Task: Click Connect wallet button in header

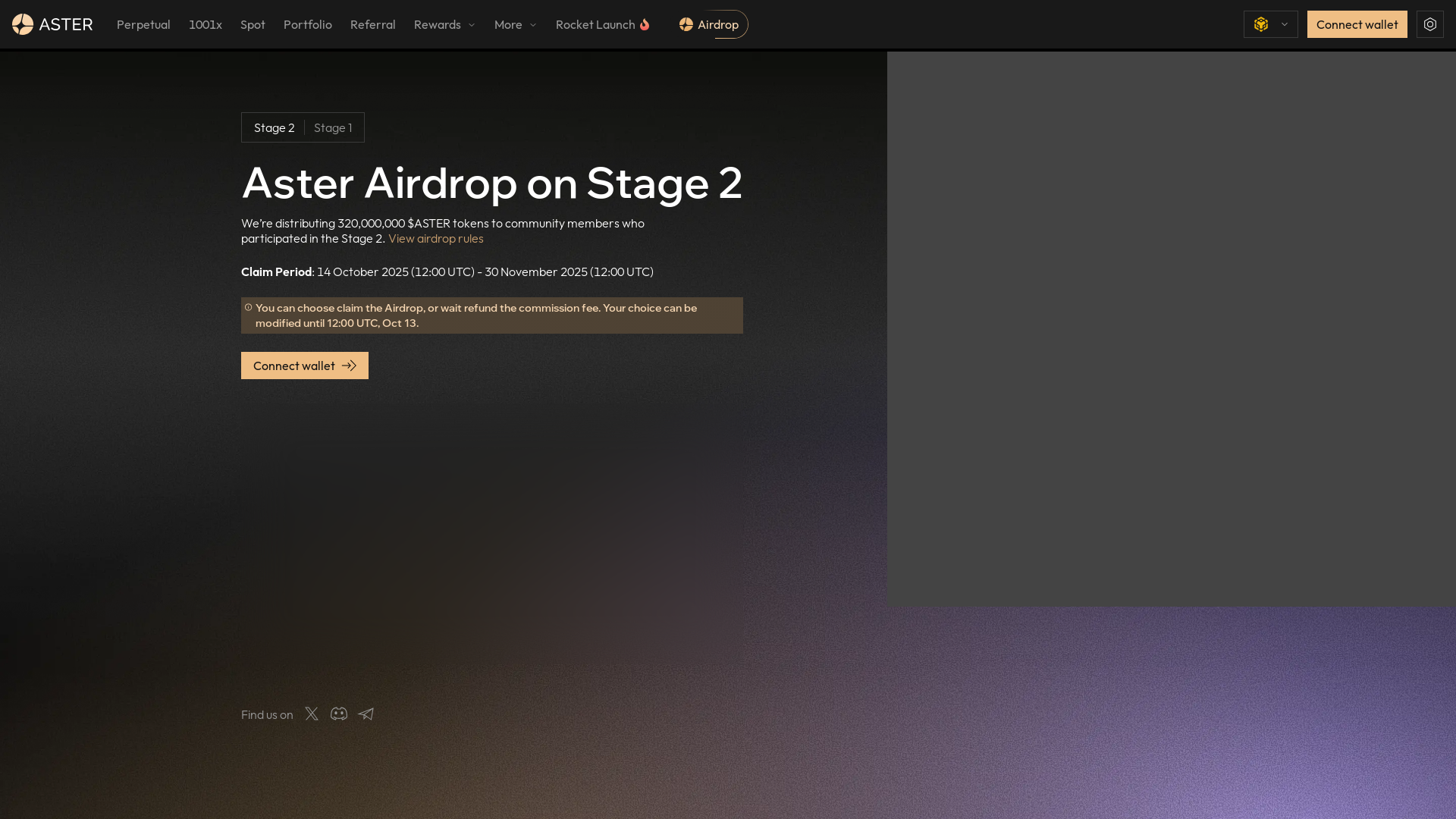Action: tap(1357, 24)
